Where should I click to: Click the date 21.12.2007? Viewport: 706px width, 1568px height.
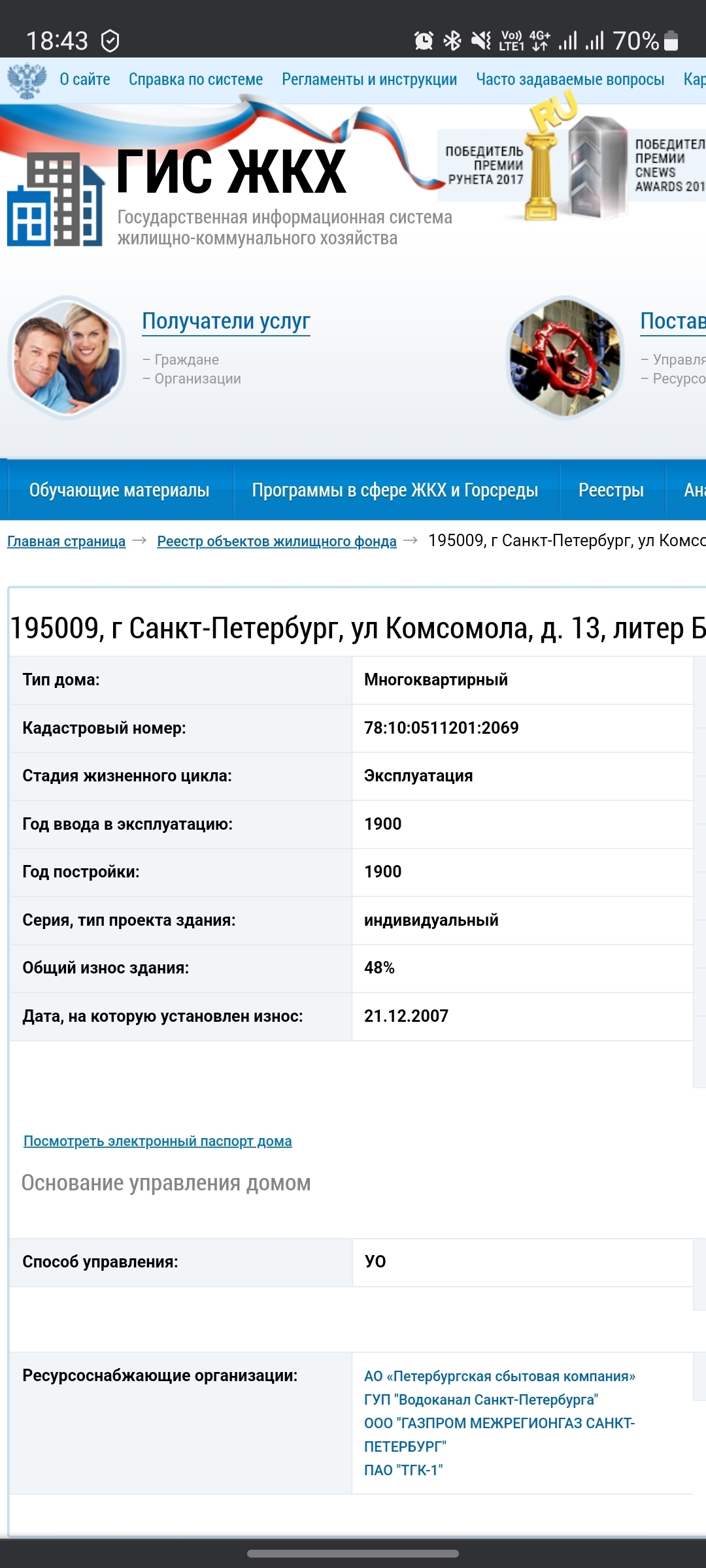tap(406, 1016)
